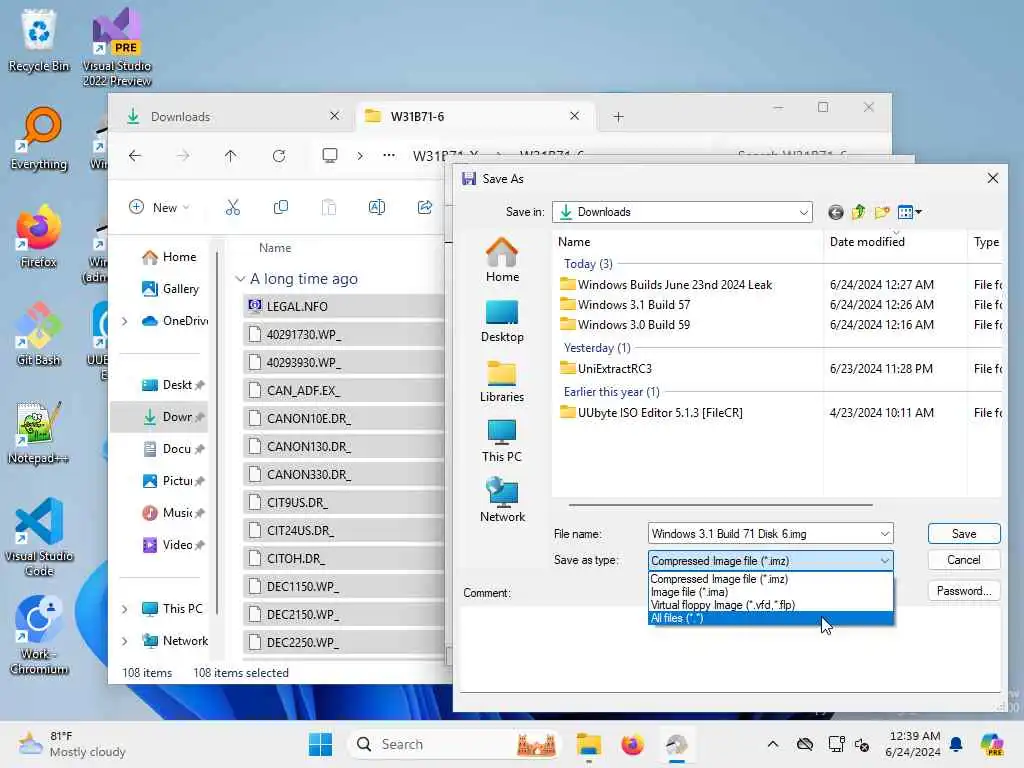1024x768 pixels.
Task: Click the File name input field
Action: point(763,534)
